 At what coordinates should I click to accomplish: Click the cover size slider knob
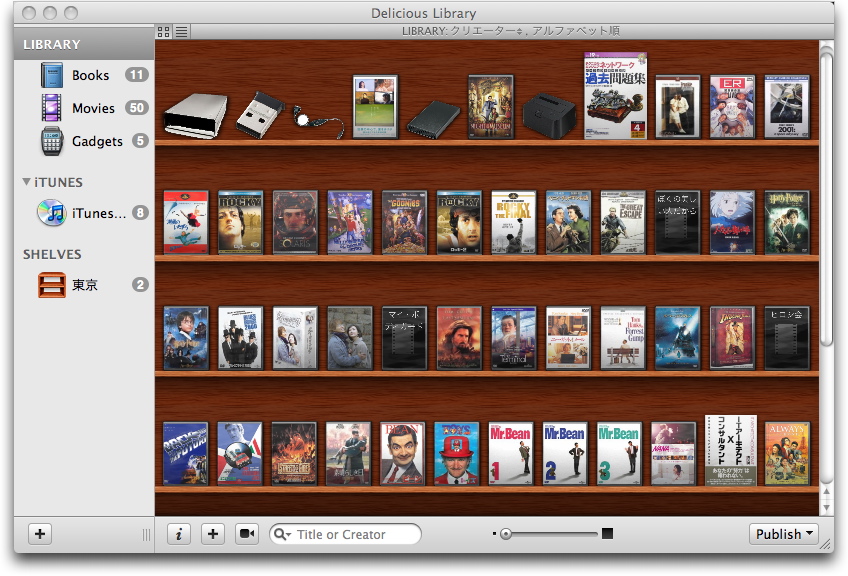[506, 534]
